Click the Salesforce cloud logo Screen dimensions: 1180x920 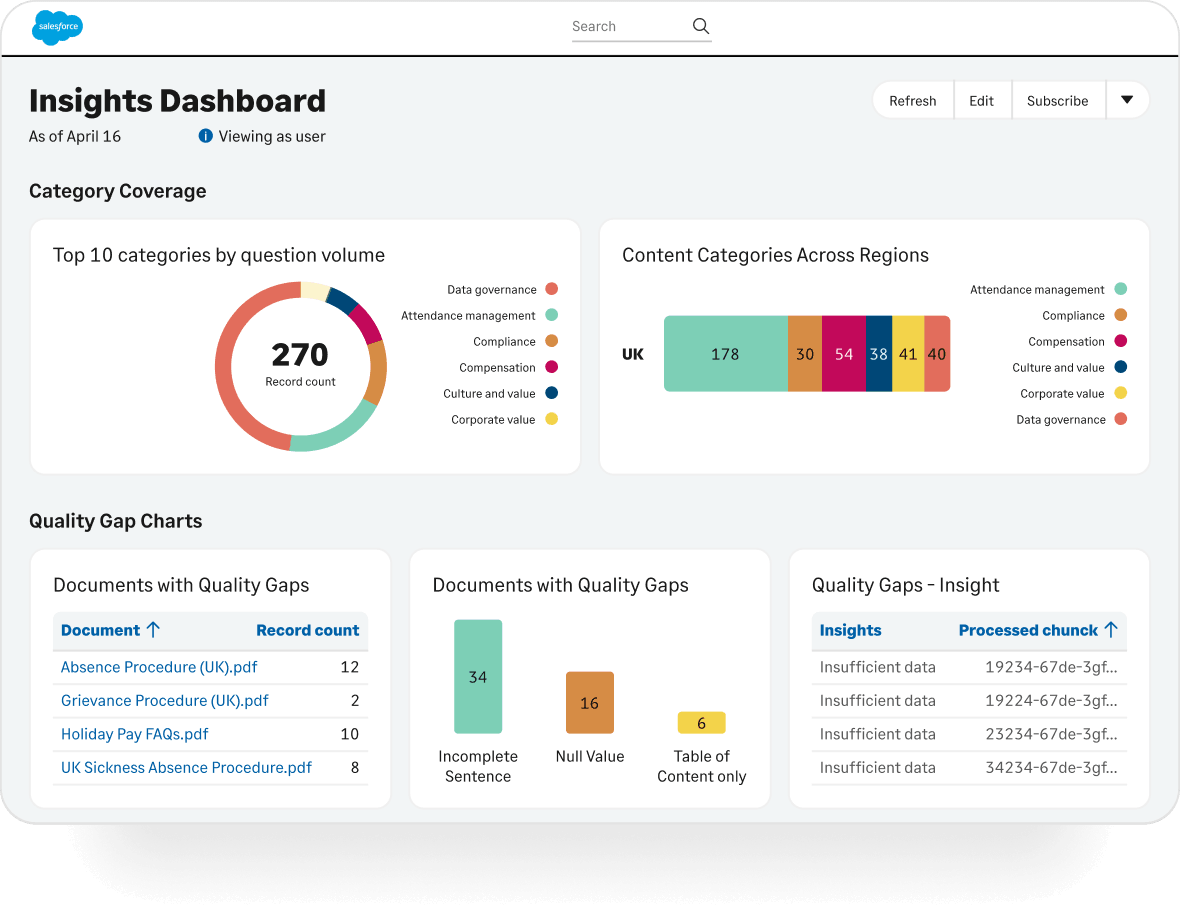click(x=57, y=27)
